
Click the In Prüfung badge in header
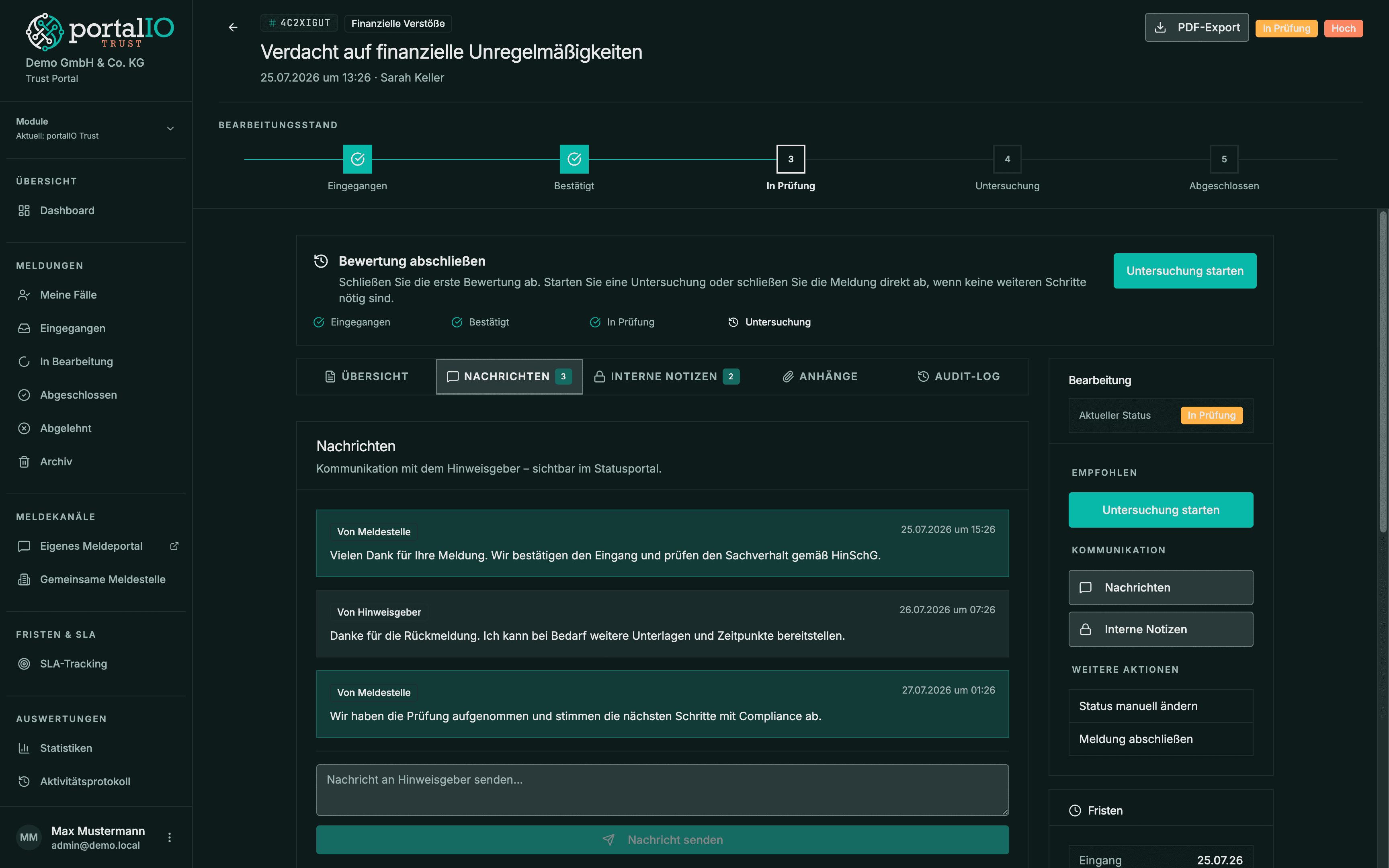(1286, 28)
